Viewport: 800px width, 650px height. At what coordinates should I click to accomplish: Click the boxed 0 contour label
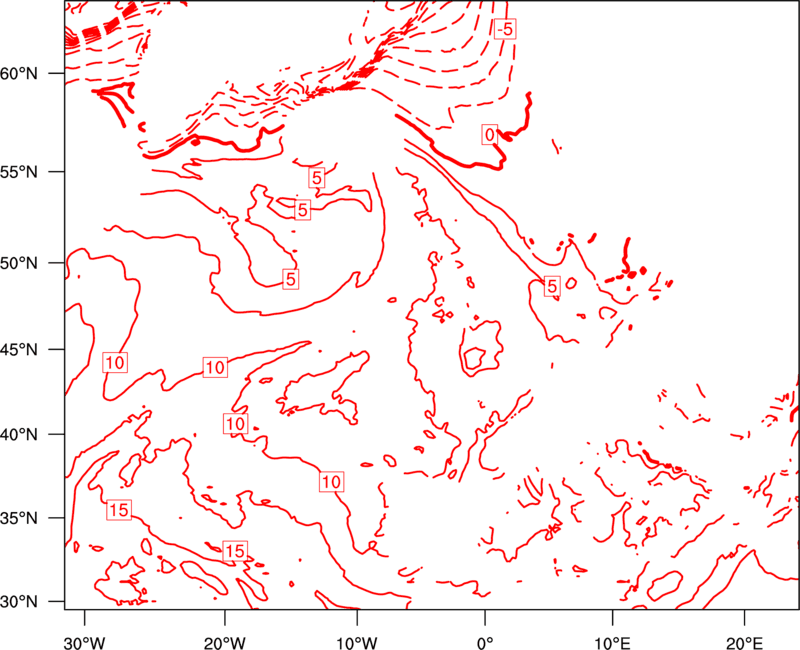pyautogui.click(x=490, y=135)
